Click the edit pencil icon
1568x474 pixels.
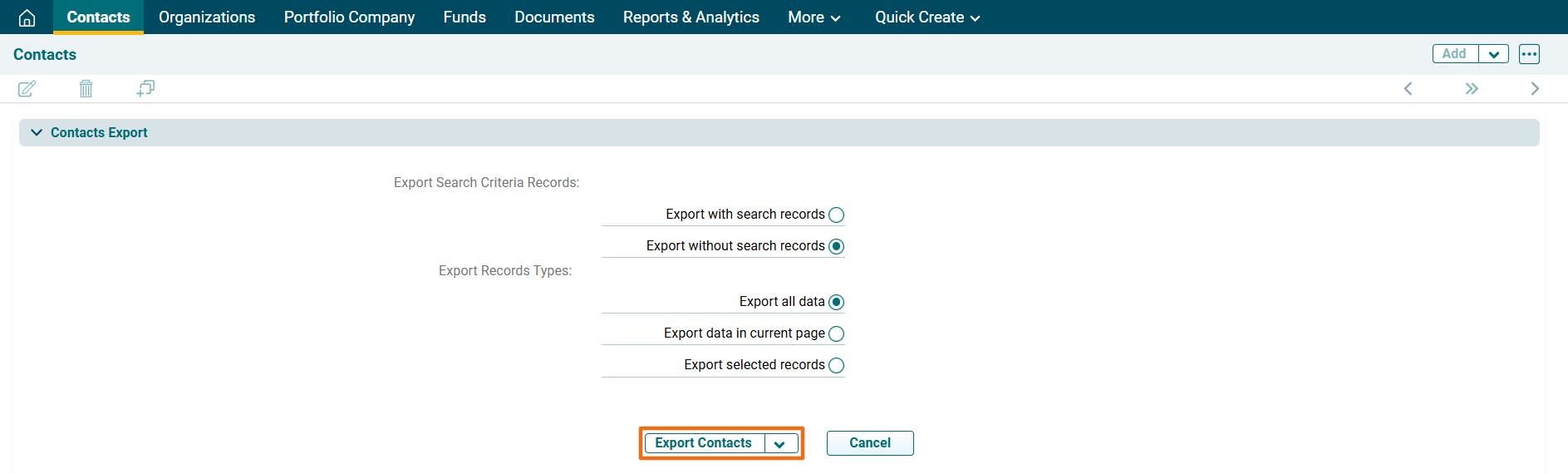coord(27,89)
